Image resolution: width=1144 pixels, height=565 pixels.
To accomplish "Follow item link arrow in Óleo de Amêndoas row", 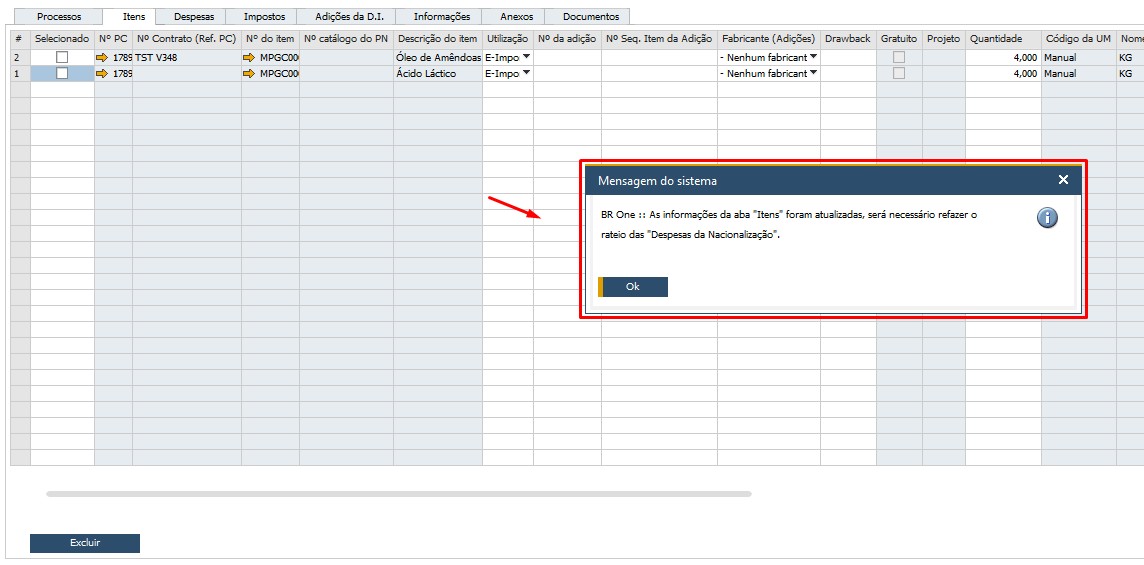I will tap(250, 57).
